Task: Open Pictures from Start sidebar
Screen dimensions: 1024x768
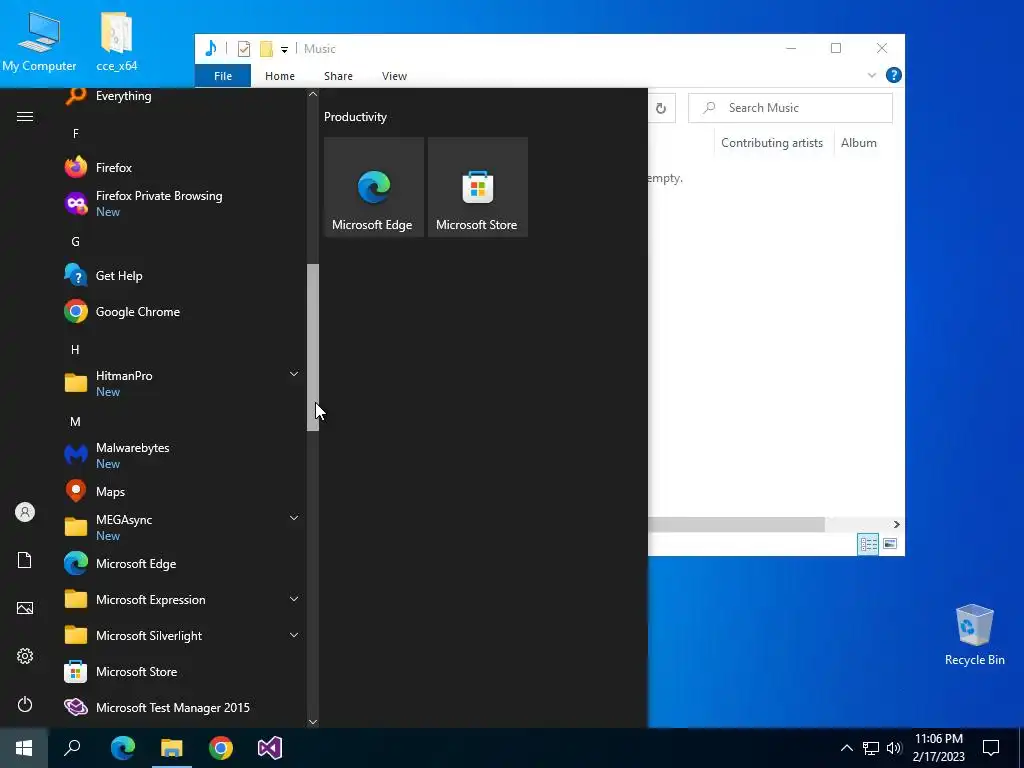Action: click(25, 608)
